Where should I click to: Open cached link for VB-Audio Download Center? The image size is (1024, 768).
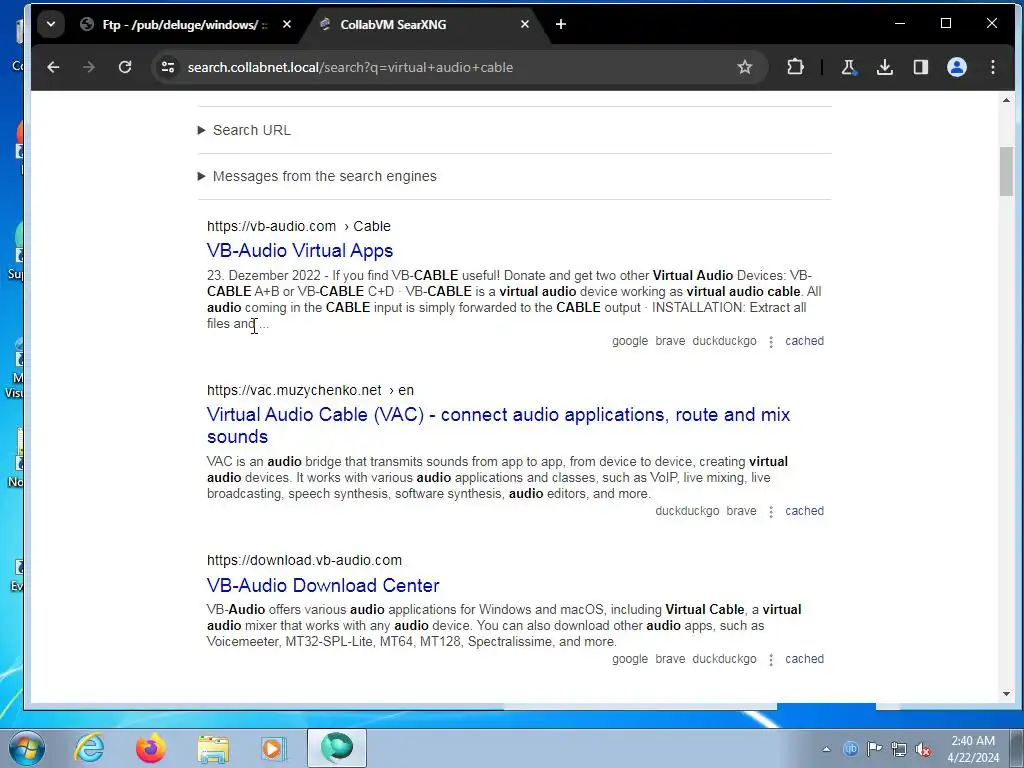[x=804, y=659]
